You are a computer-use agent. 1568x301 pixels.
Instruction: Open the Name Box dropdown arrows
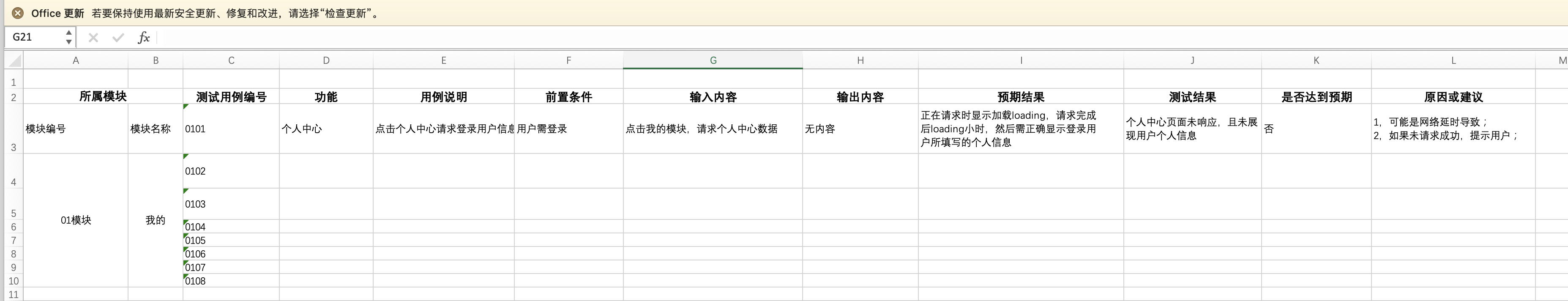pyautogui.click(x=69, y=37)
